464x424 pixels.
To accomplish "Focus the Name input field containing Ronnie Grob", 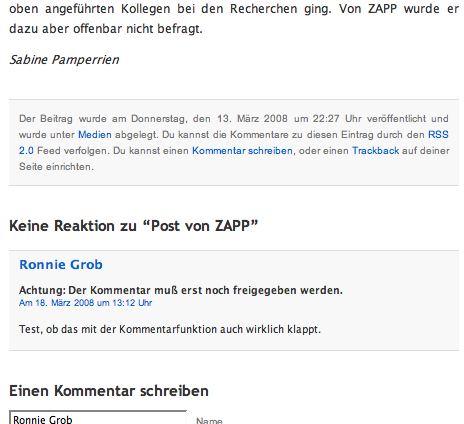I will click(x=98, y=418).
